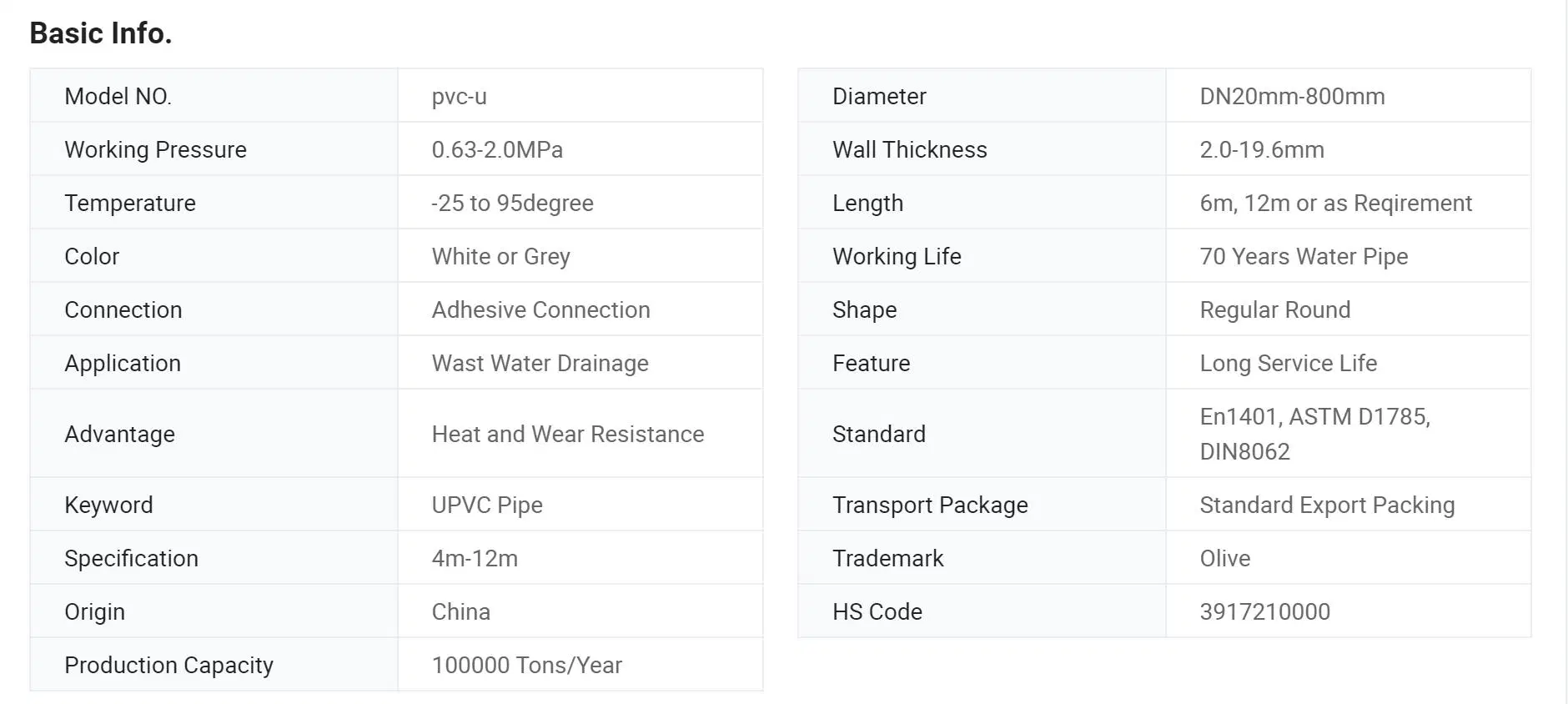Select the 'Model NO.' label cell

tap(214, 96)
